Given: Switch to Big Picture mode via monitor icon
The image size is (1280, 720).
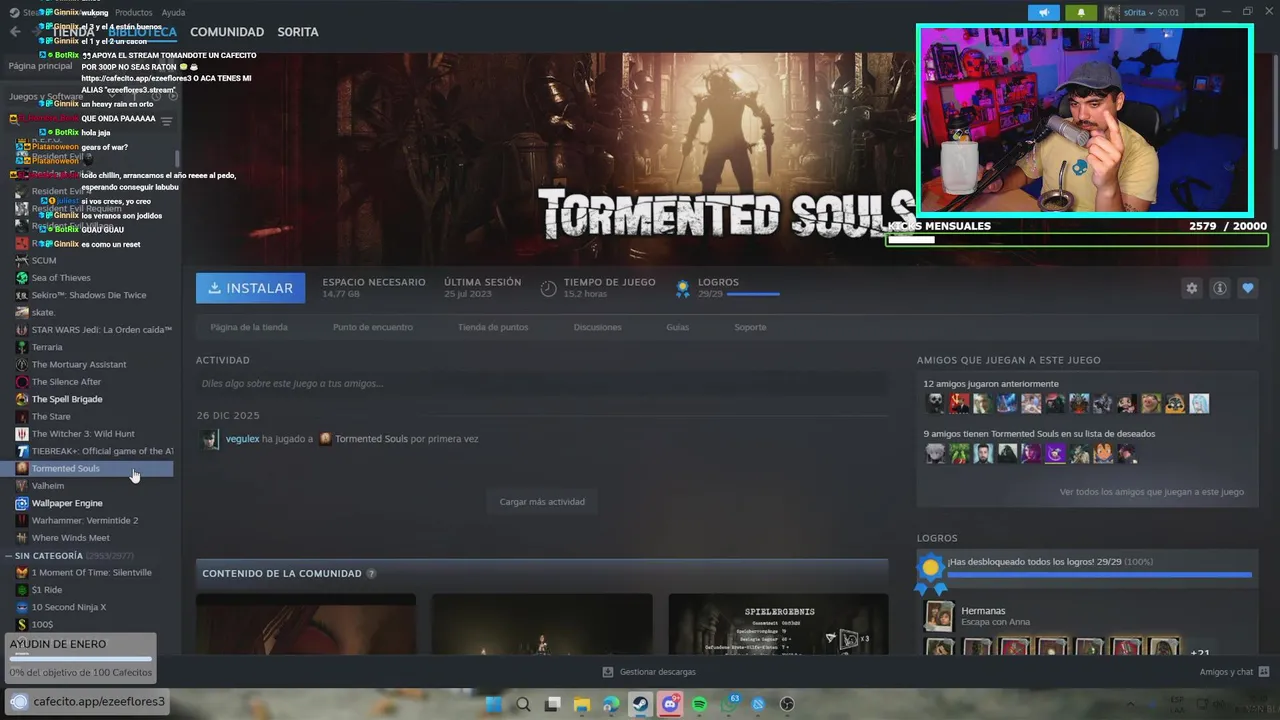Looking at the screenshot, I should point(1201,13).
